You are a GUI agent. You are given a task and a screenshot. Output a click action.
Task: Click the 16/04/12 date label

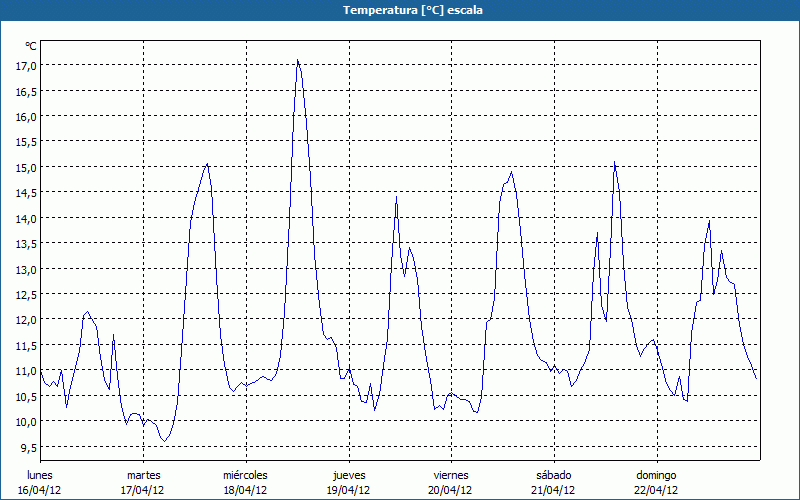click(x=40, y=490)
